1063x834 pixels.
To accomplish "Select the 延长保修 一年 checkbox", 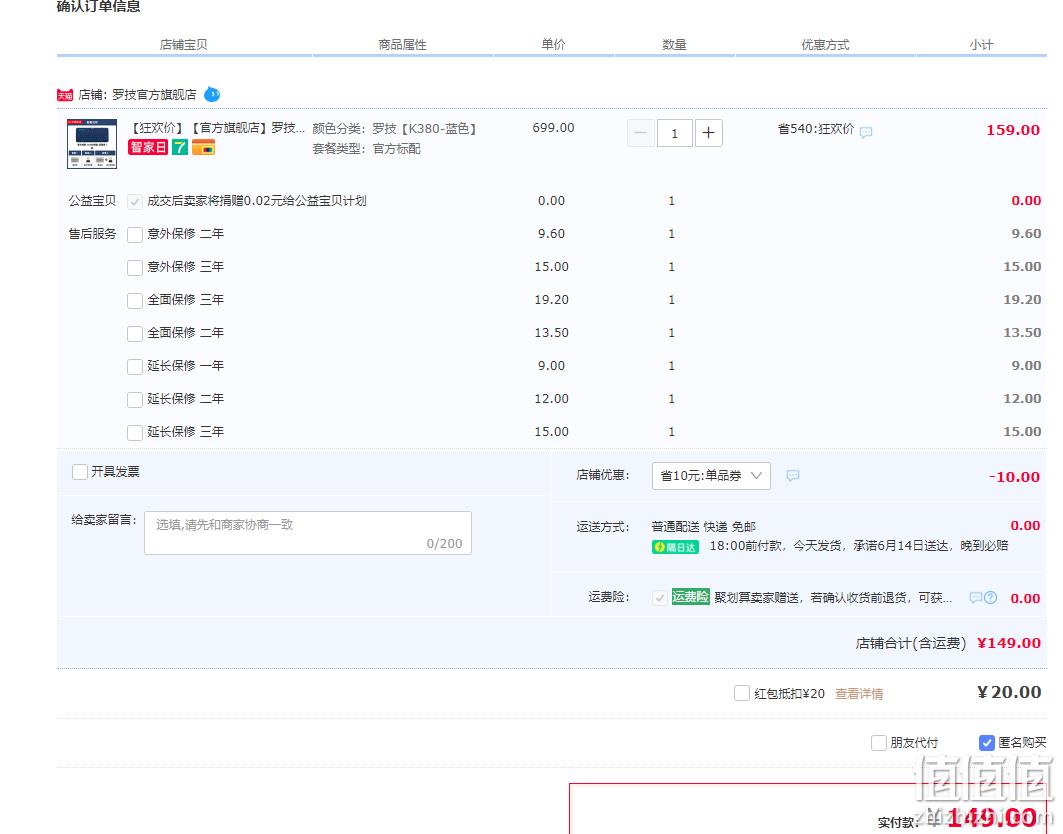I will pos(135,367).
